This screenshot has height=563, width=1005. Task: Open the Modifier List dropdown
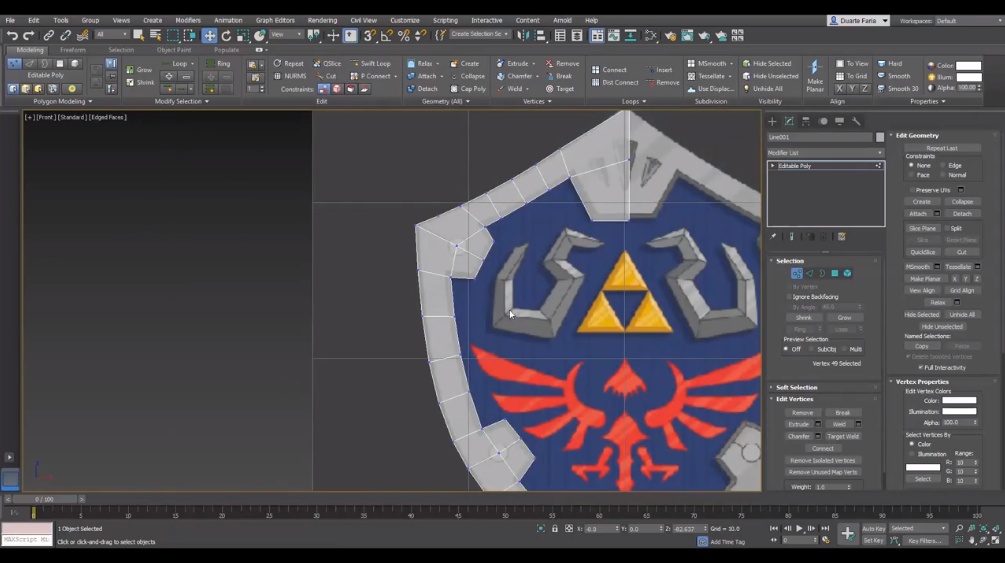click(826, 153)
